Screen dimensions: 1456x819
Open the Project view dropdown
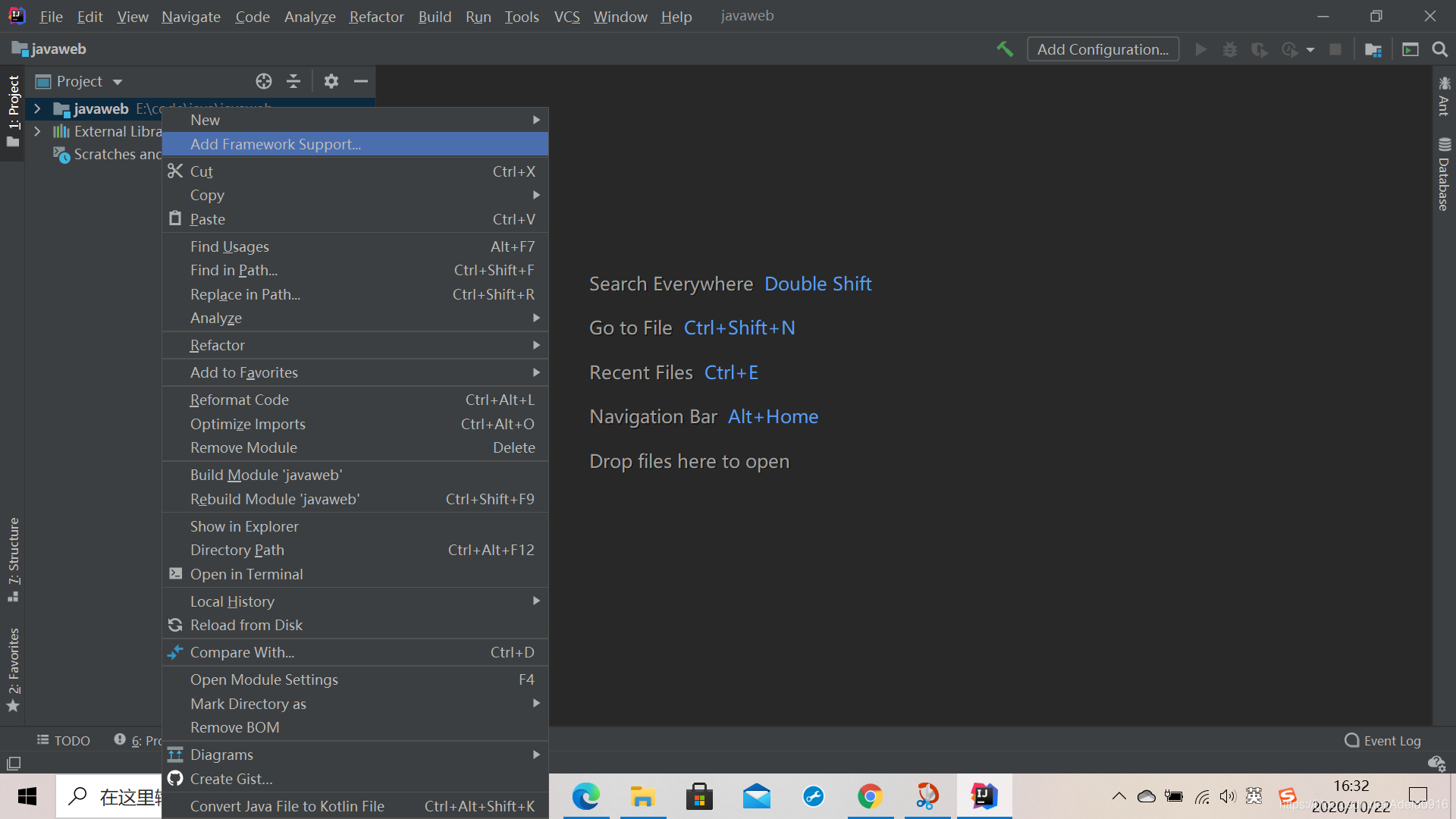click(x=118, y=82)
